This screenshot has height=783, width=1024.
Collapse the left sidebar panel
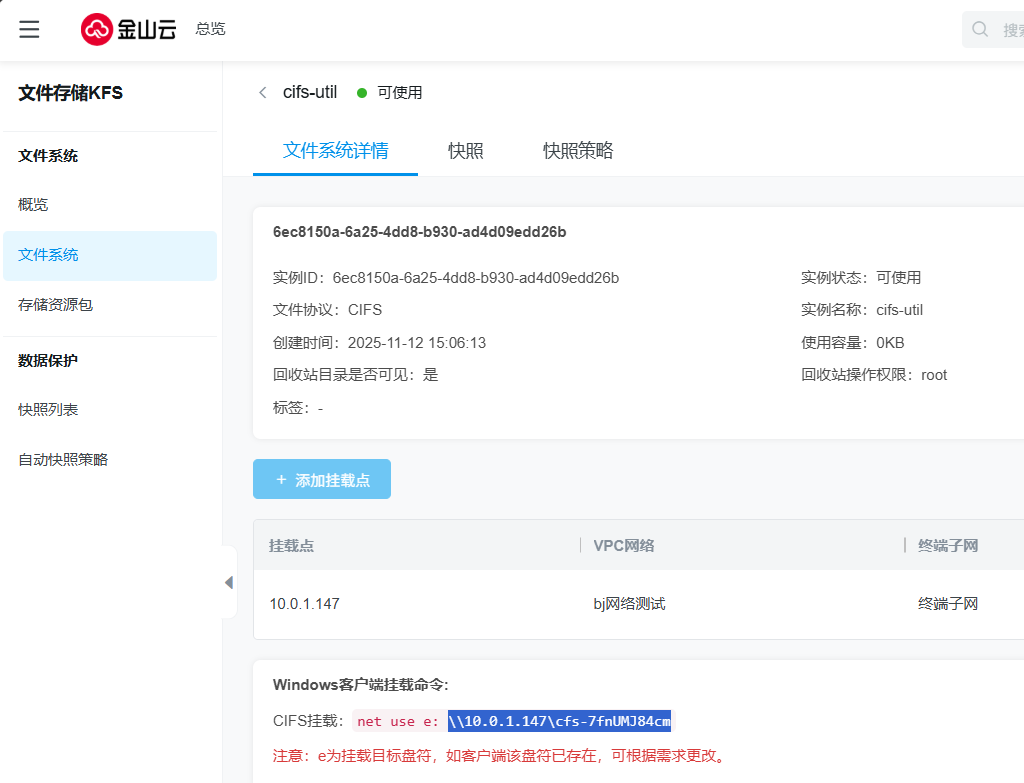229,582
